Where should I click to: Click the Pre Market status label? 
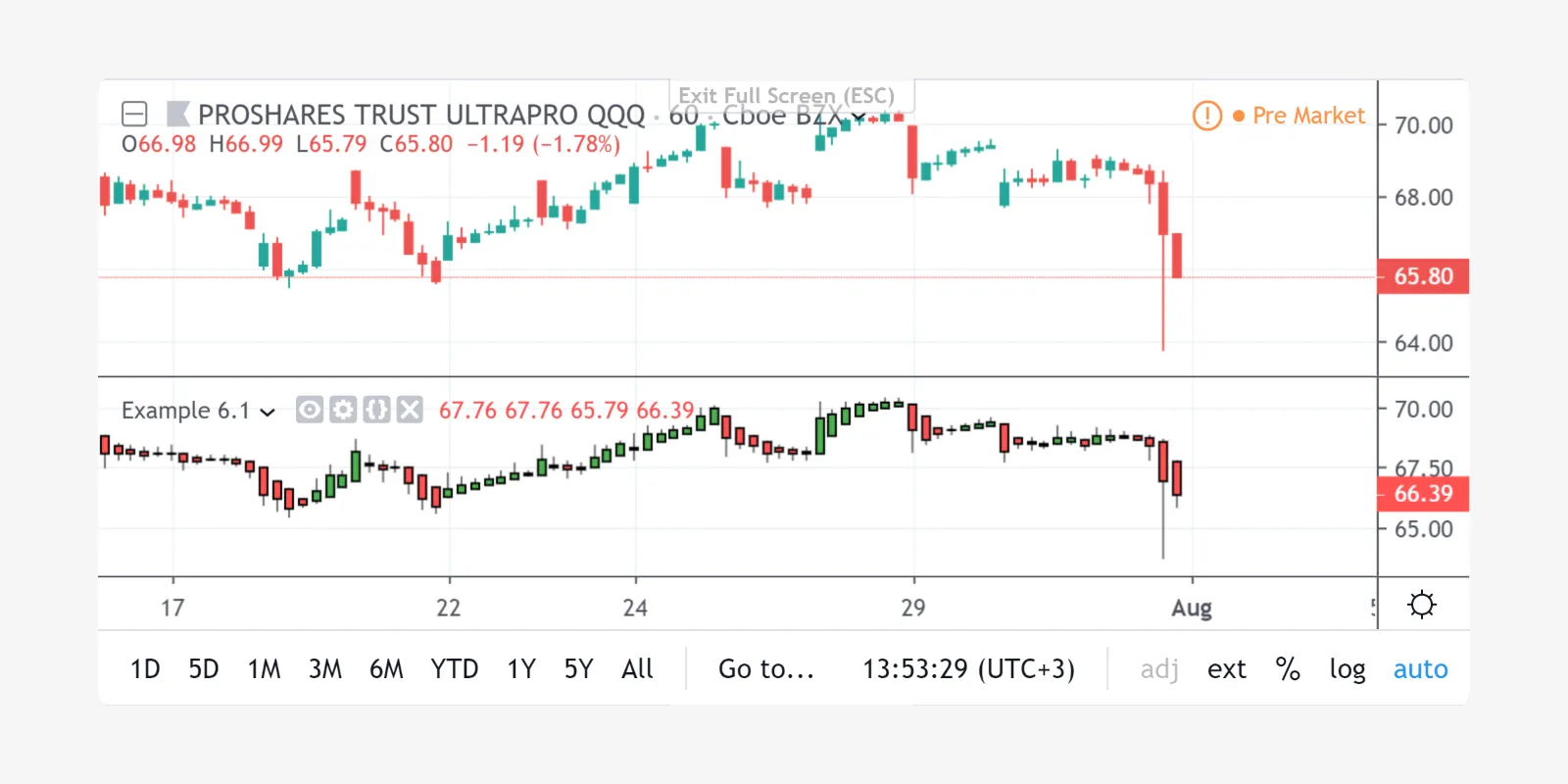[x=1308, y=116]
